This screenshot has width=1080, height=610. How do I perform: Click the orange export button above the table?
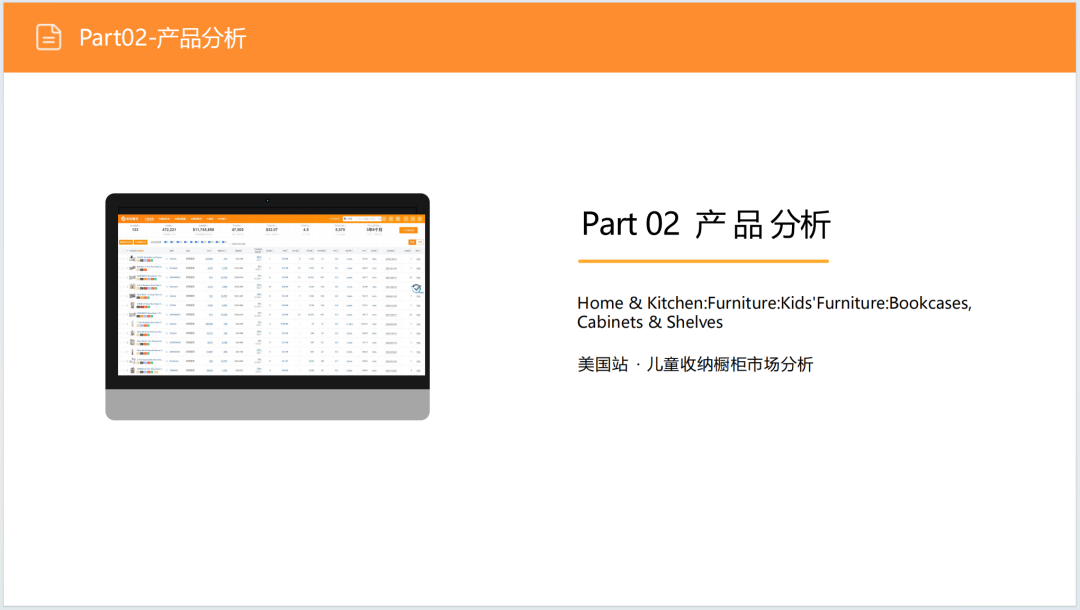[409, 230]
